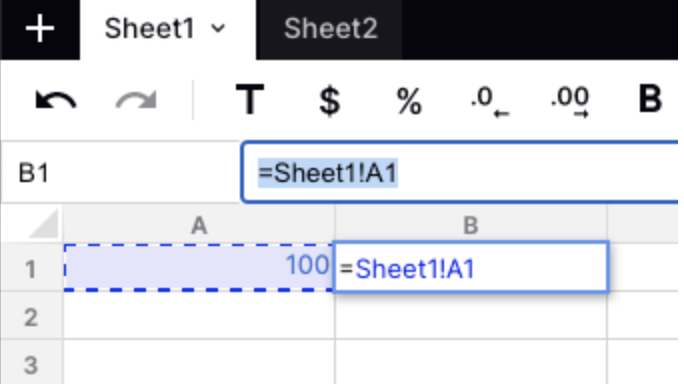
Task: Apply percent format icon
Action: [x=409, y=101]
